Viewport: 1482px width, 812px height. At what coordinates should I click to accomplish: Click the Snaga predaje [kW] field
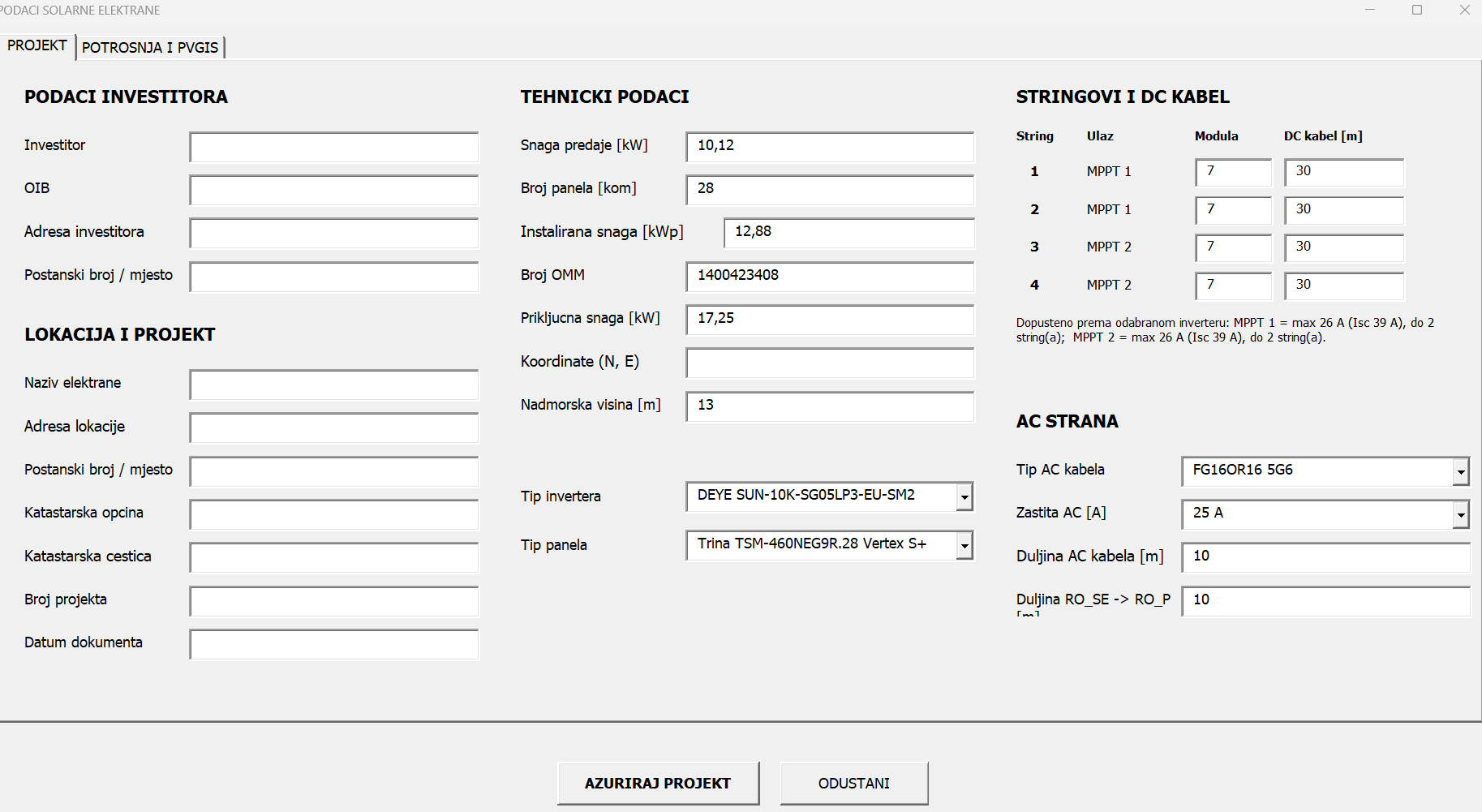click(x=830, y=147)
